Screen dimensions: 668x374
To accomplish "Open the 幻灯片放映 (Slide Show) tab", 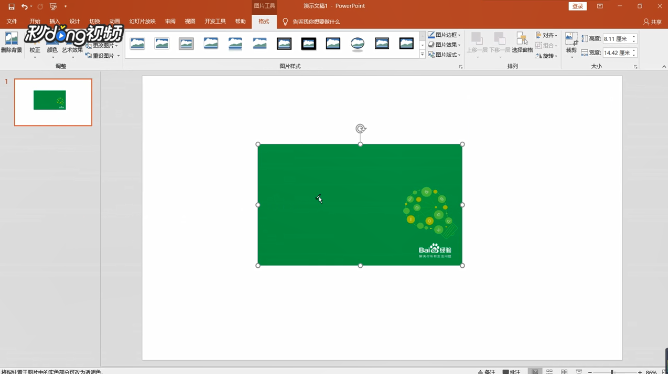I will (x=142, y=21).
